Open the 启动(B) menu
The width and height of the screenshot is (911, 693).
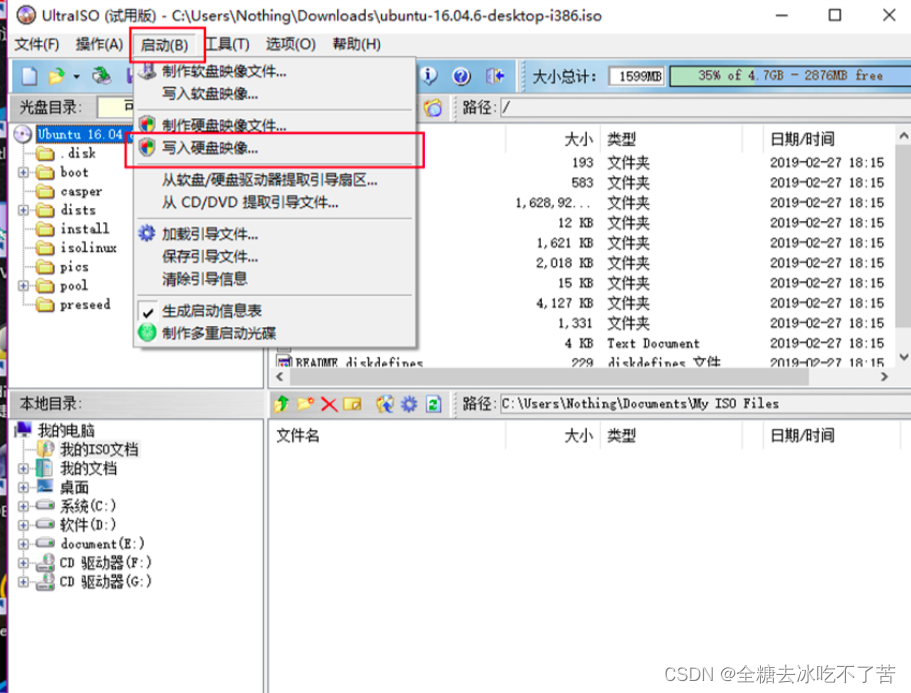[x=165, y=45]
